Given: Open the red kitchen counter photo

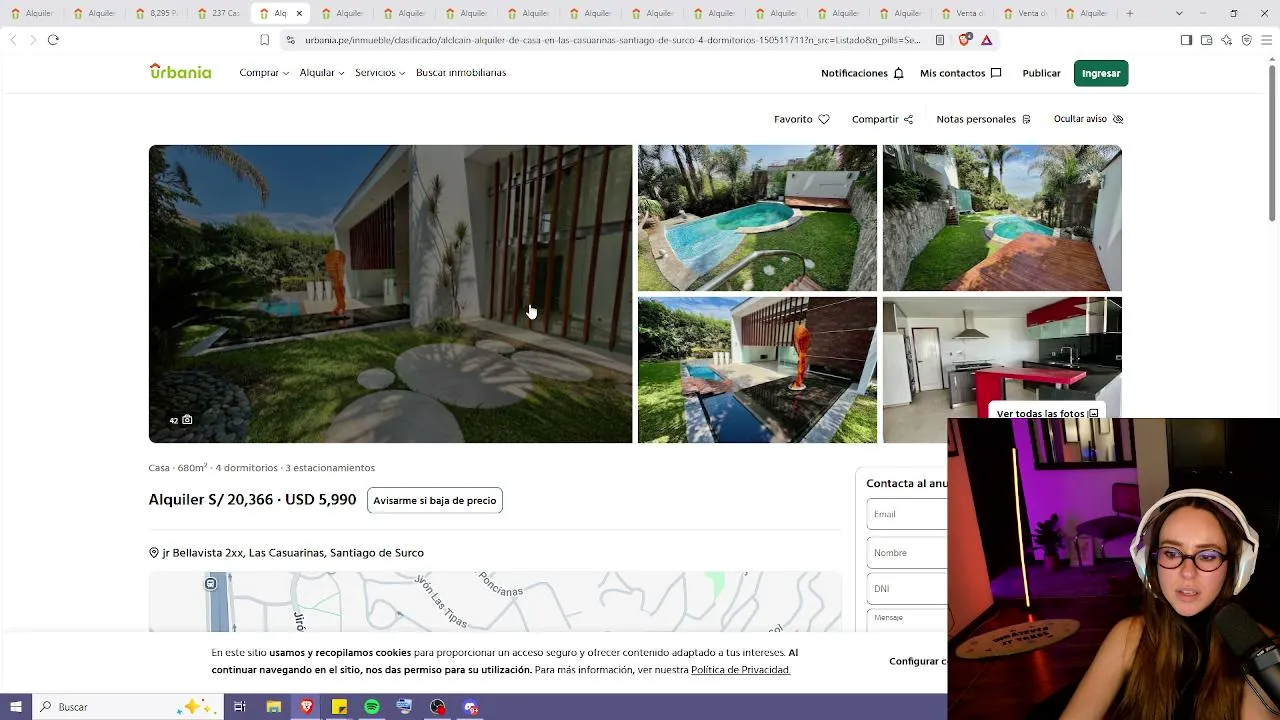Looking at the screenshot, I should pos(1002,370).
